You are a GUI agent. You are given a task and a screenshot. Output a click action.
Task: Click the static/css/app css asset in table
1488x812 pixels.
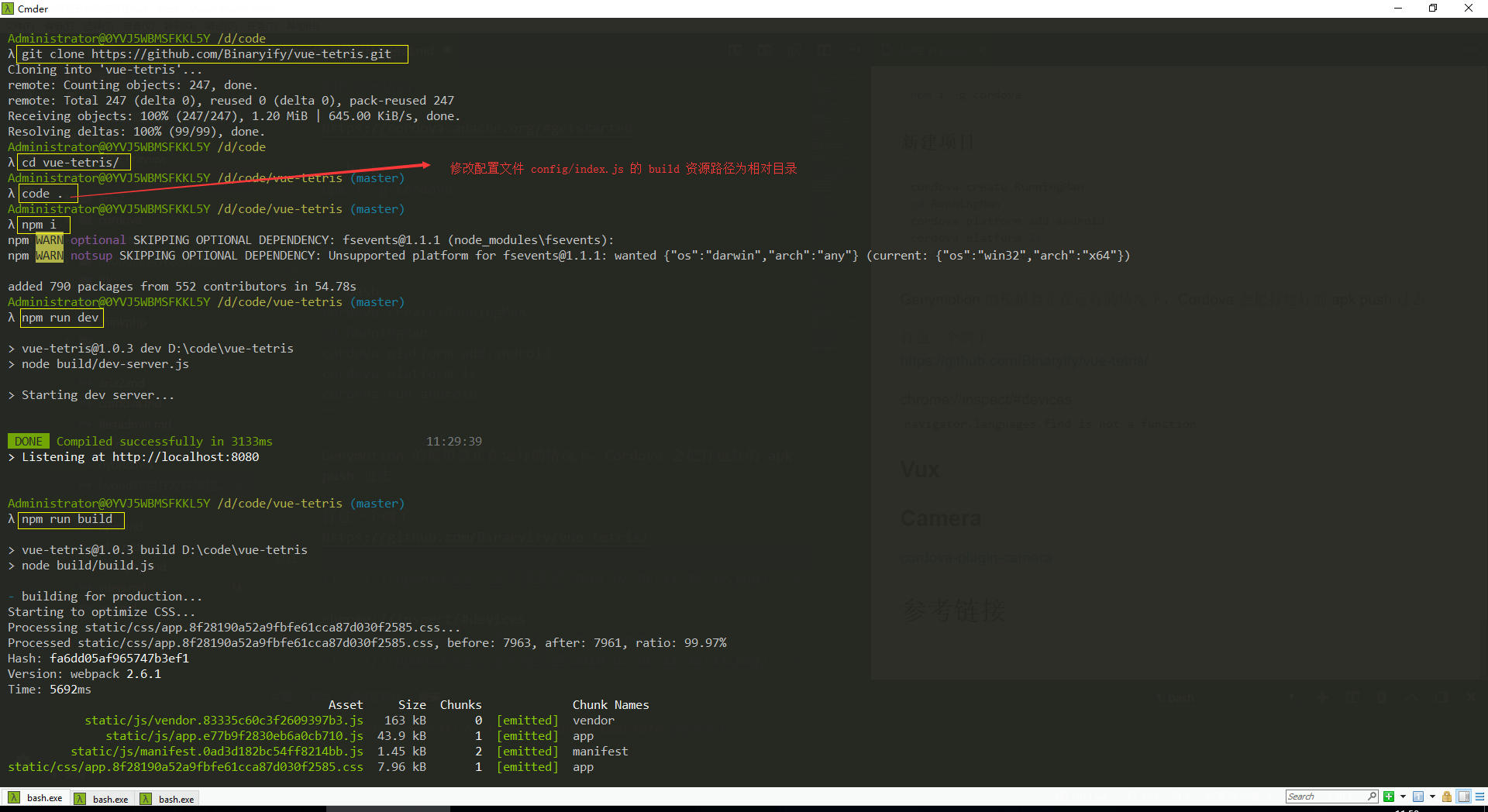coord(185,767)
